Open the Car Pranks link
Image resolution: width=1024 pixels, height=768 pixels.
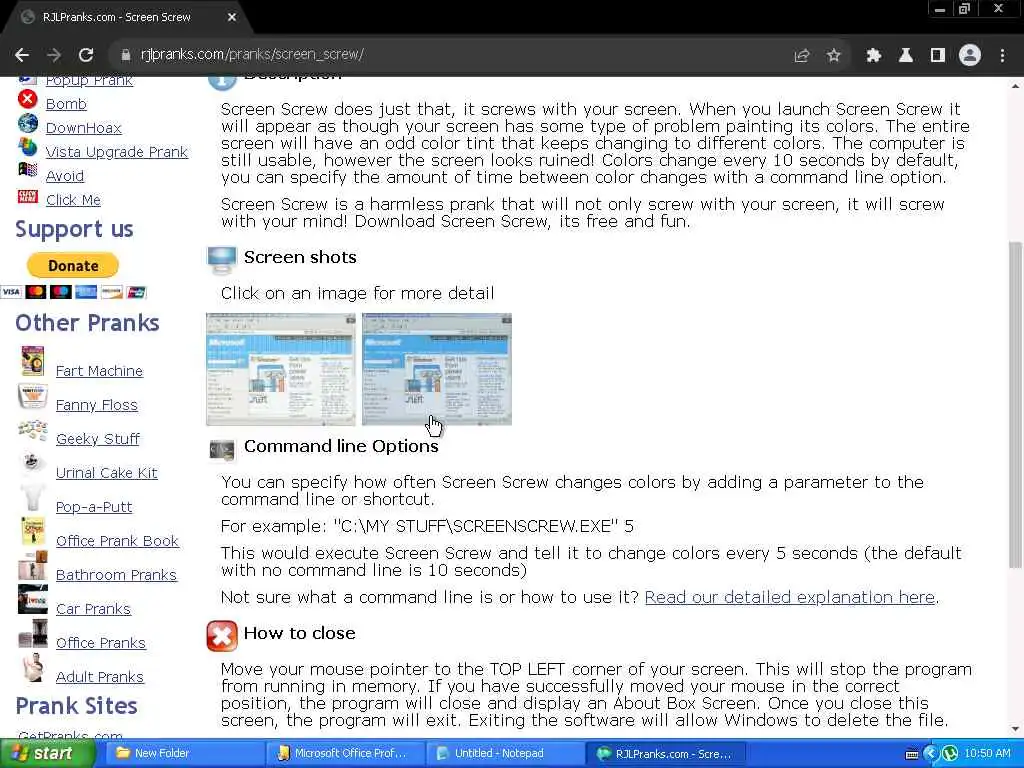pyautogui.click(x=93, y=609)
